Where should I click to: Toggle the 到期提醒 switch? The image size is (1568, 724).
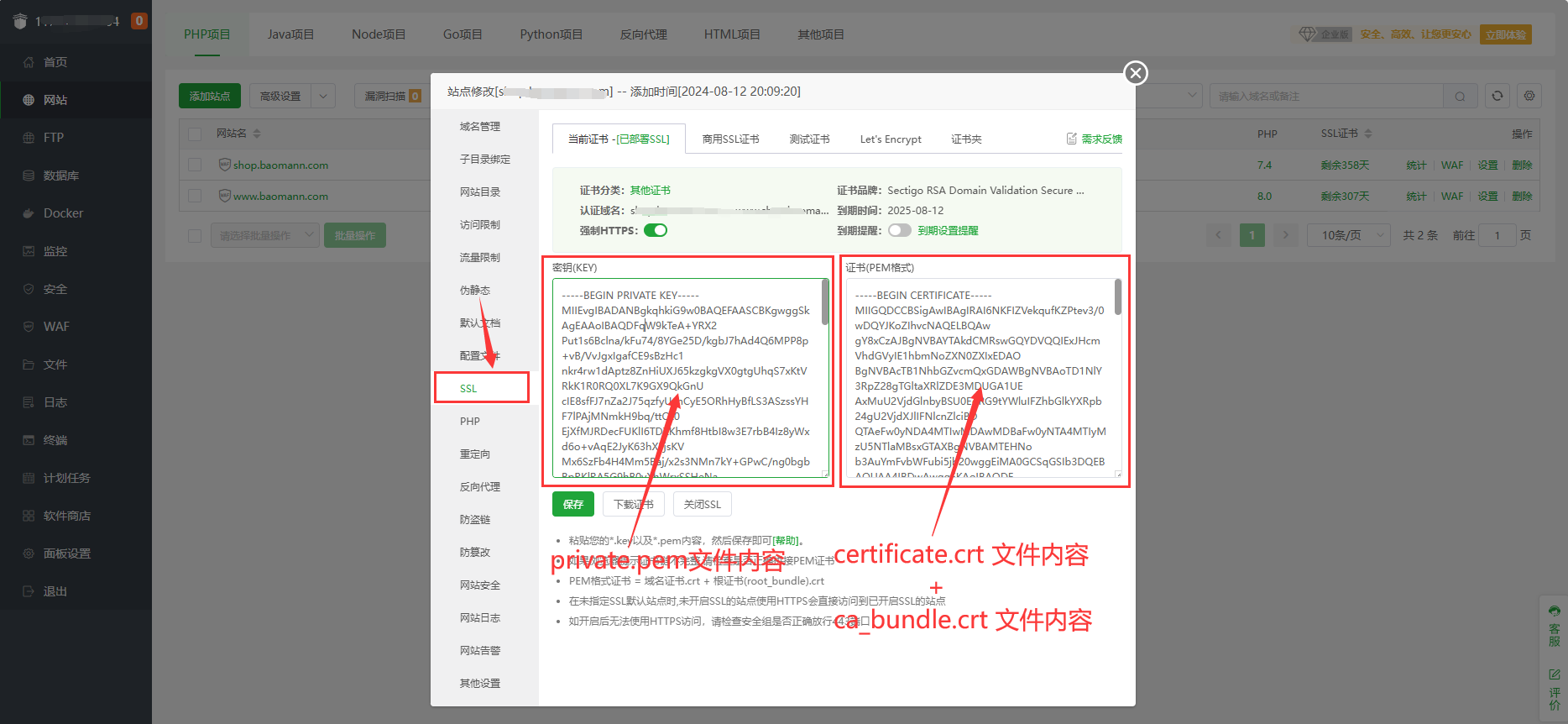click(x=900, y=230)
